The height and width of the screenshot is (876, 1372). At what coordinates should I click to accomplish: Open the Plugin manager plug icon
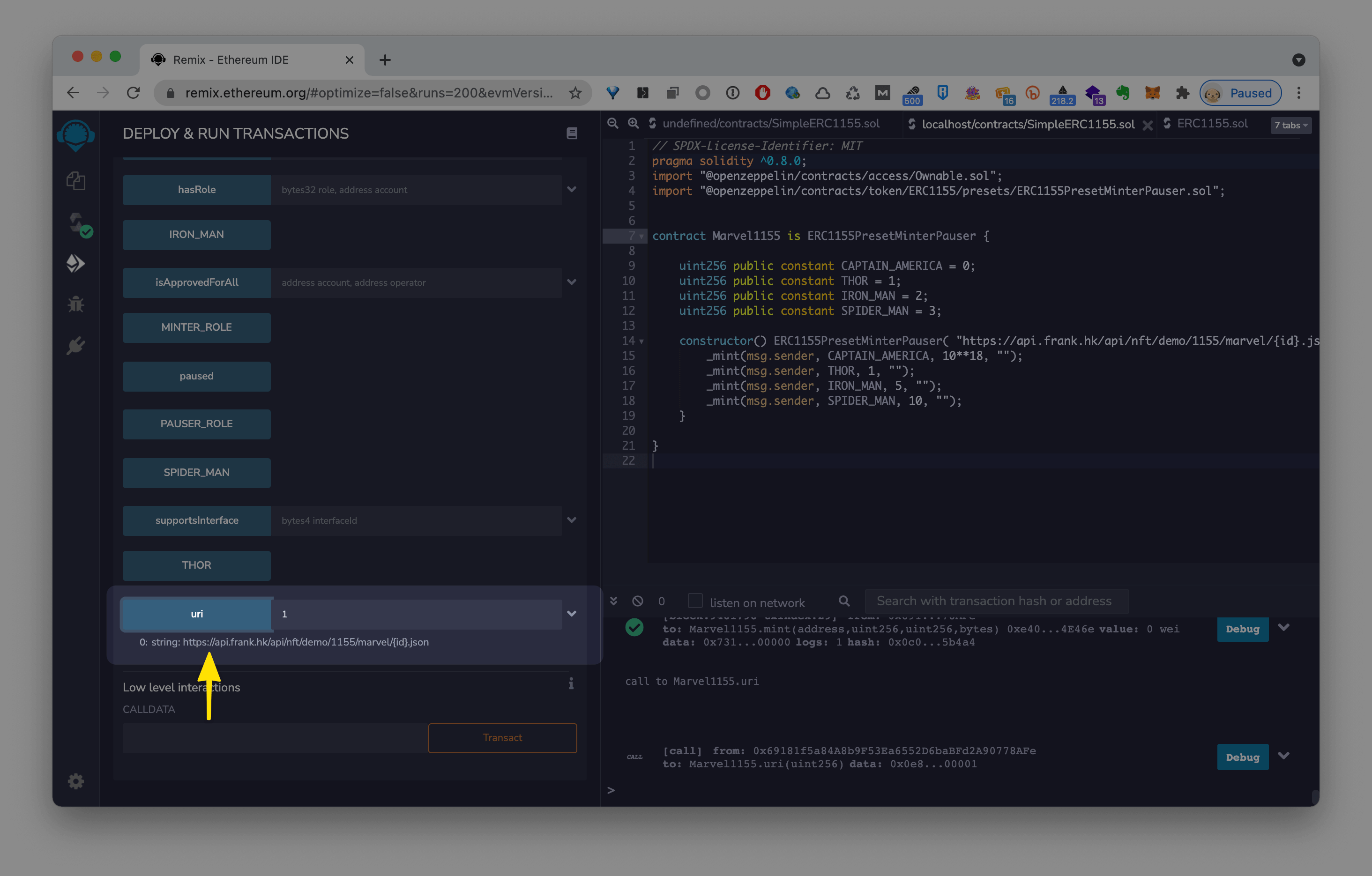pyautogui.click(x=76, y=345)
